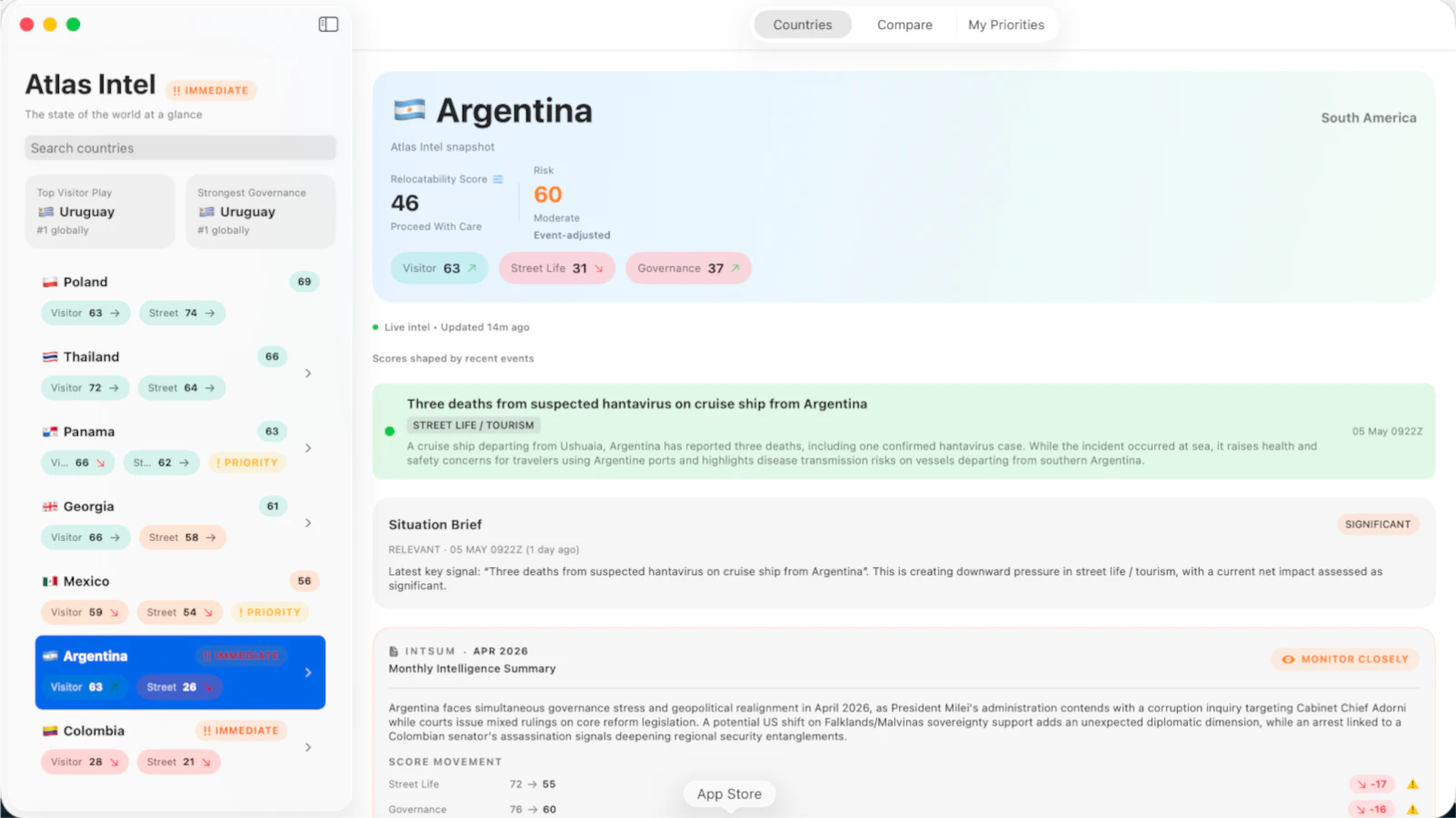Click the IMMEDIATE badge next to Atlas Intel
The width and height of the screenshot is (1456, 818).
click(211, 91)
